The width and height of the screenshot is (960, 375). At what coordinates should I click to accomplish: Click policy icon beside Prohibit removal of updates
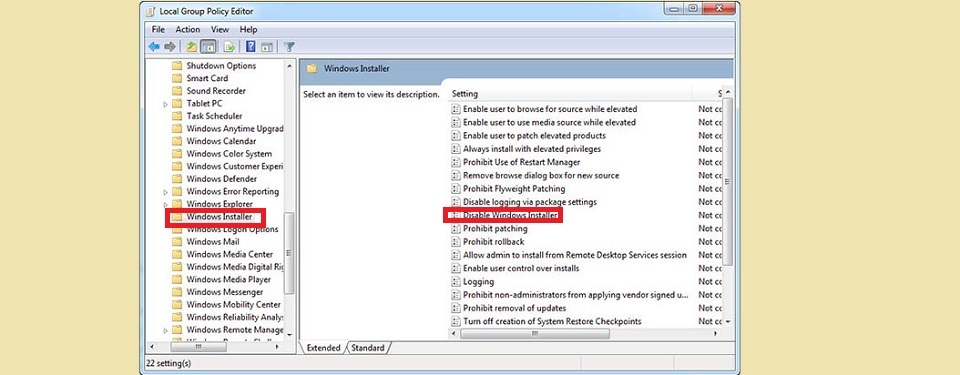(455, 308)
